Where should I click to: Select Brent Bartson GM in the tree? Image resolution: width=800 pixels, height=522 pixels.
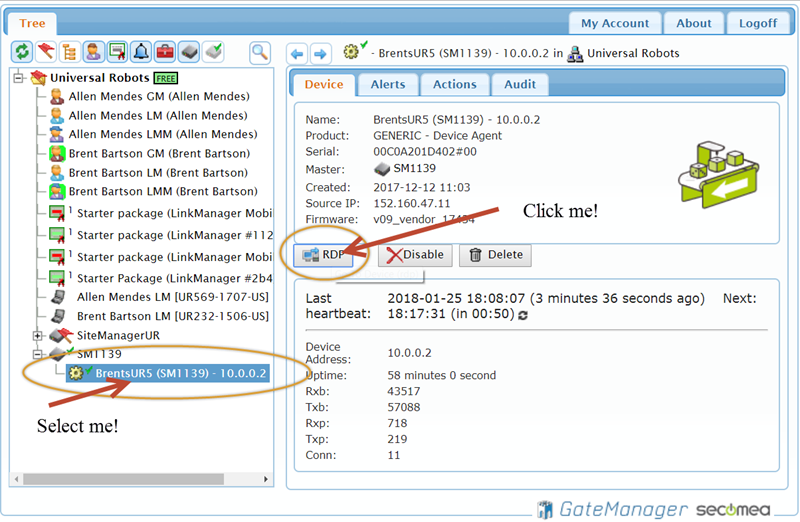[158, 154]
